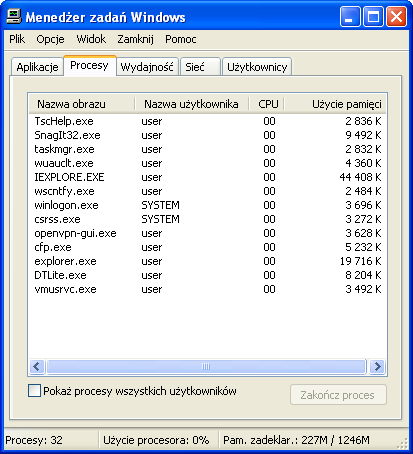Click the 5 232 K memory value
413x454 pixels.
(363, 247)
